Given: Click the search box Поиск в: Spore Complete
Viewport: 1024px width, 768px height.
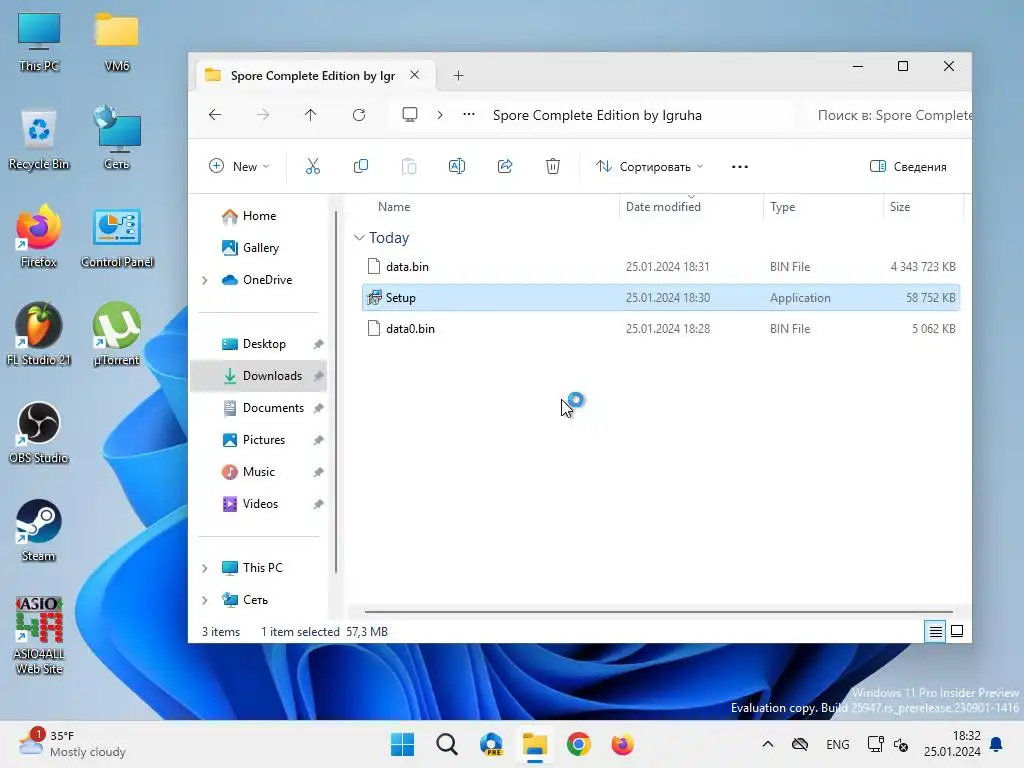Looking at the screenshot, I should pos(888,115).
